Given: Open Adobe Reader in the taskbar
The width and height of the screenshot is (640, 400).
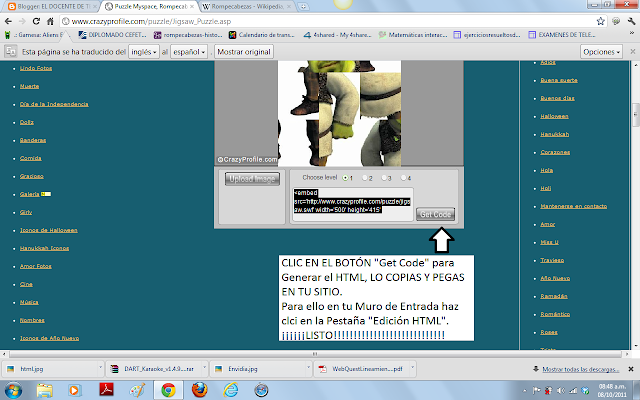Looking at the screenshot, I should tap(107, 390).
